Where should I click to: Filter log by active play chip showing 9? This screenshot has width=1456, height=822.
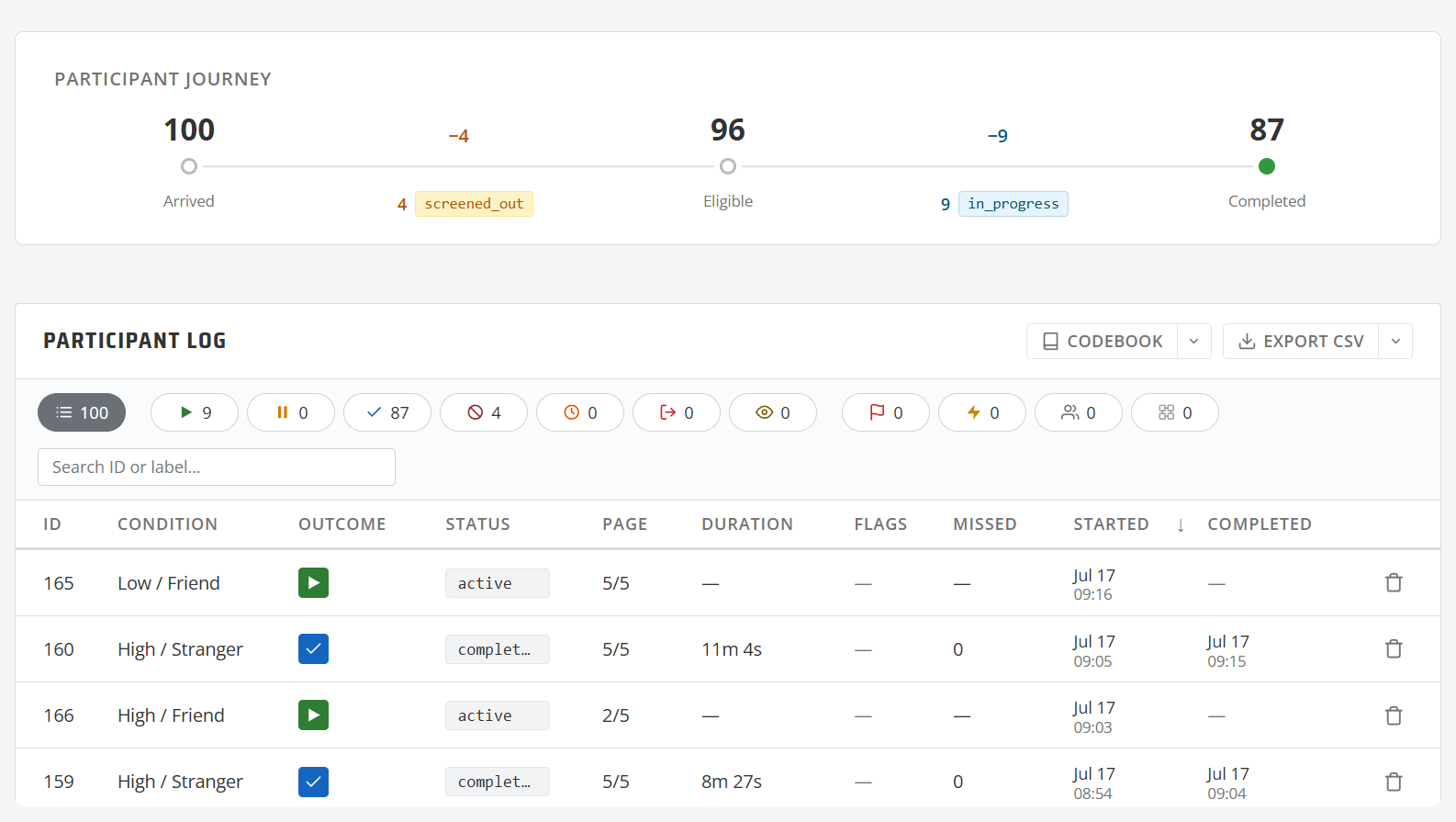[x=195, y=412]
